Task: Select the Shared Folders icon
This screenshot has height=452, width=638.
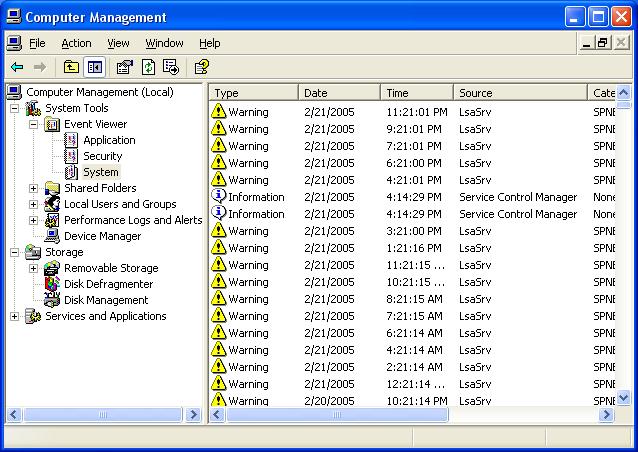Action: click(52, 188)
